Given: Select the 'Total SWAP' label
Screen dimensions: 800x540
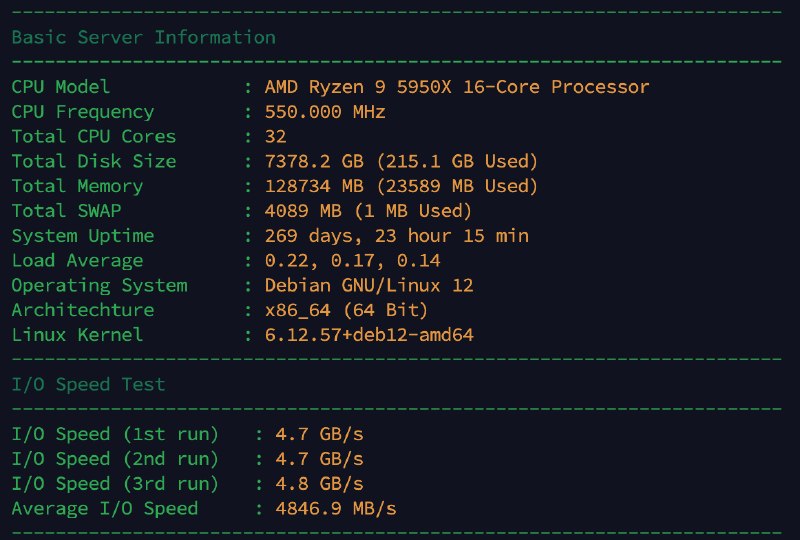Looking at the screenshot, I should pyautogui.click(x=66, y=211).
